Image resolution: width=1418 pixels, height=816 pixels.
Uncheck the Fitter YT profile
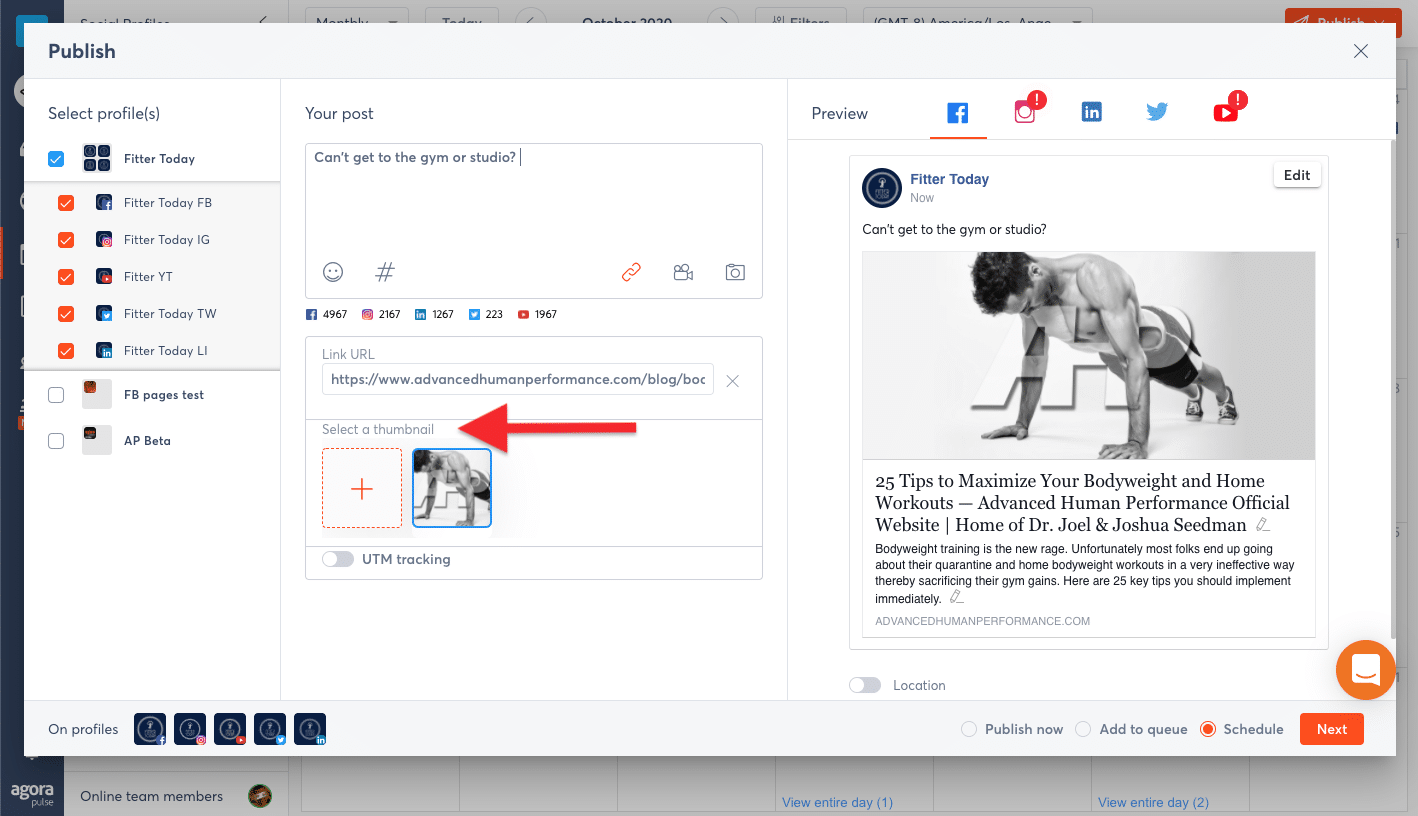(x=66, y=277)
